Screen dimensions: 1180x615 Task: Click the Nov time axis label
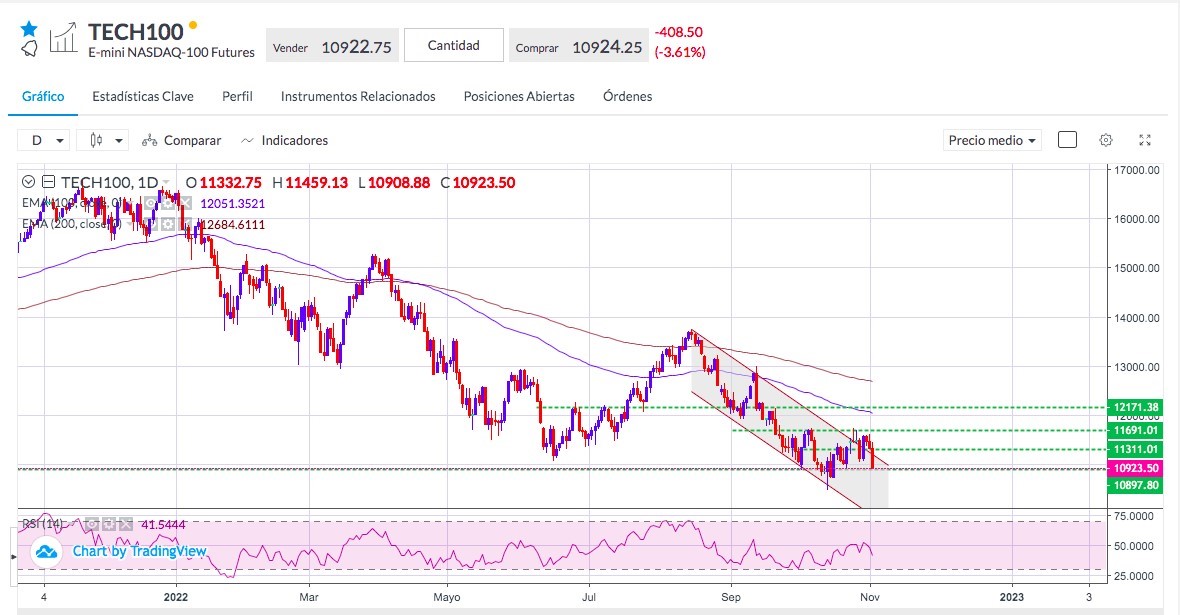[870, 597]
